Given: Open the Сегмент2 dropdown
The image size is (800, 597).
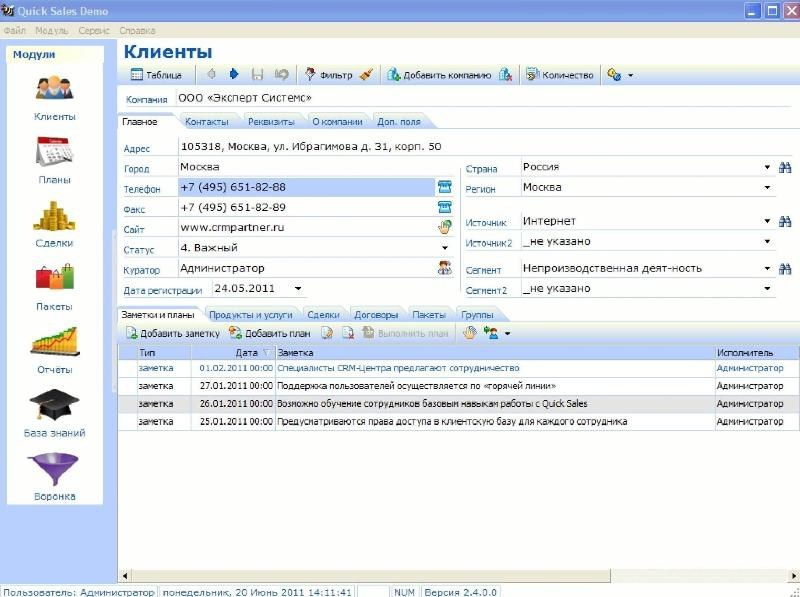Looking at the screenshot, I should 766,288.
